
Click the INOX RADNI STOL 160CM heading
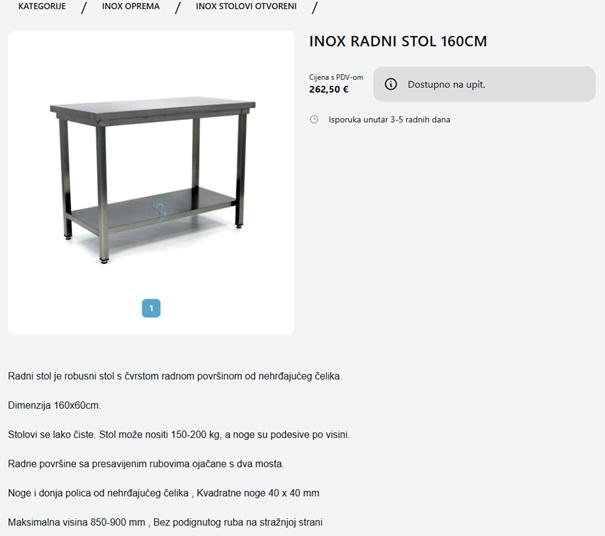398,41
